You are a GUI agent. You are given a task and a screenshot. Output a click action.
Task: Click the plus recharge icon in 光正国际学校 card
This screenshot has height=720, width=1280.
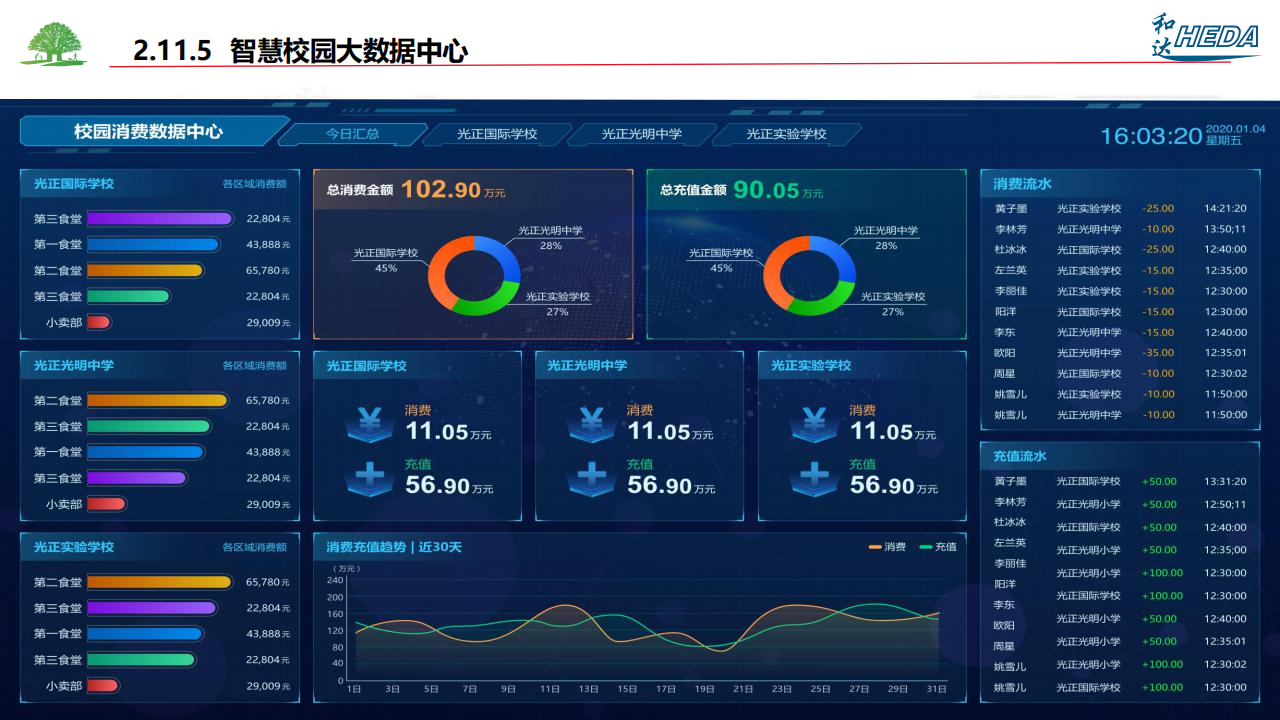(x=370, y=478)
